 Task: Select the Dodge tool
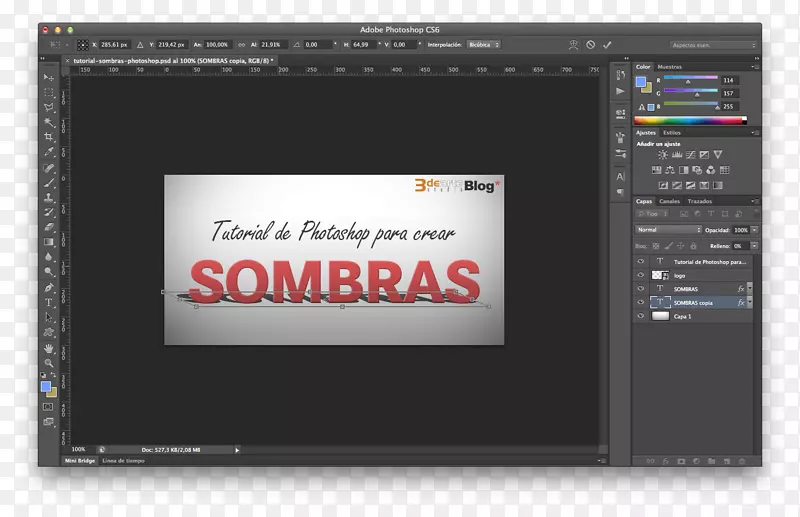pos(48,272)
